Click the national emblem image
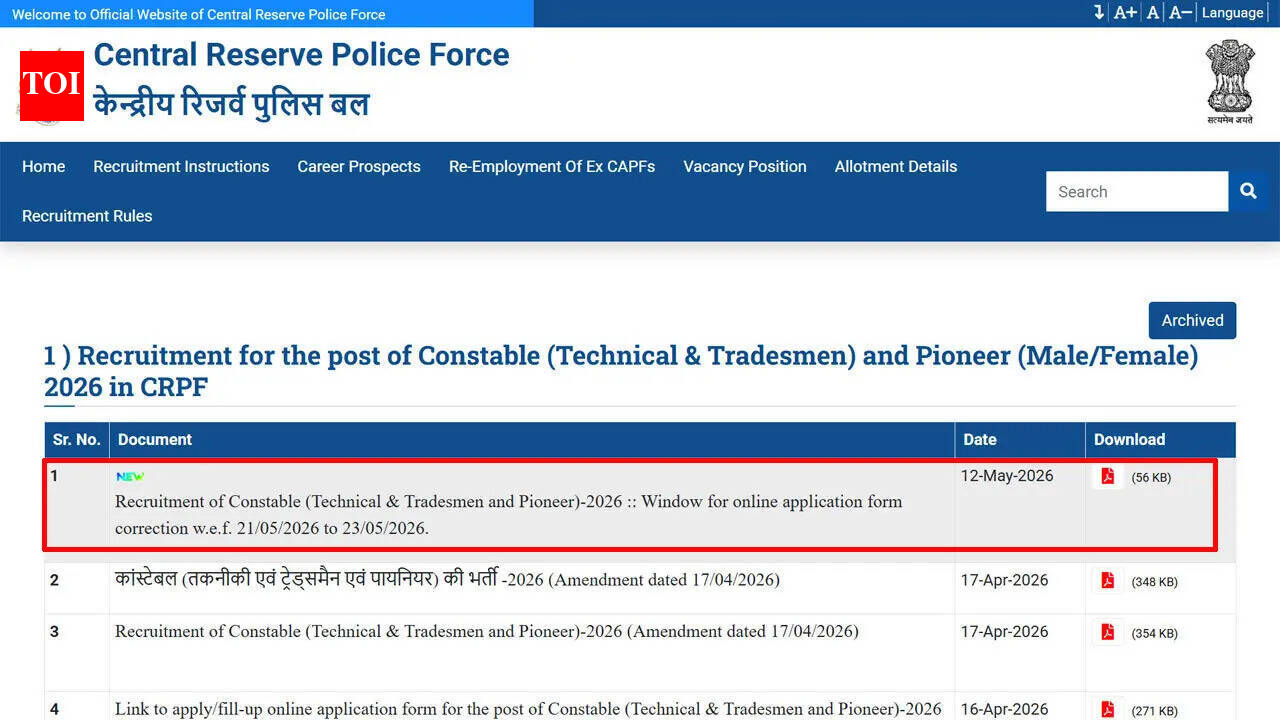This screenshot has height=720, width=1280. (1229, 81)
